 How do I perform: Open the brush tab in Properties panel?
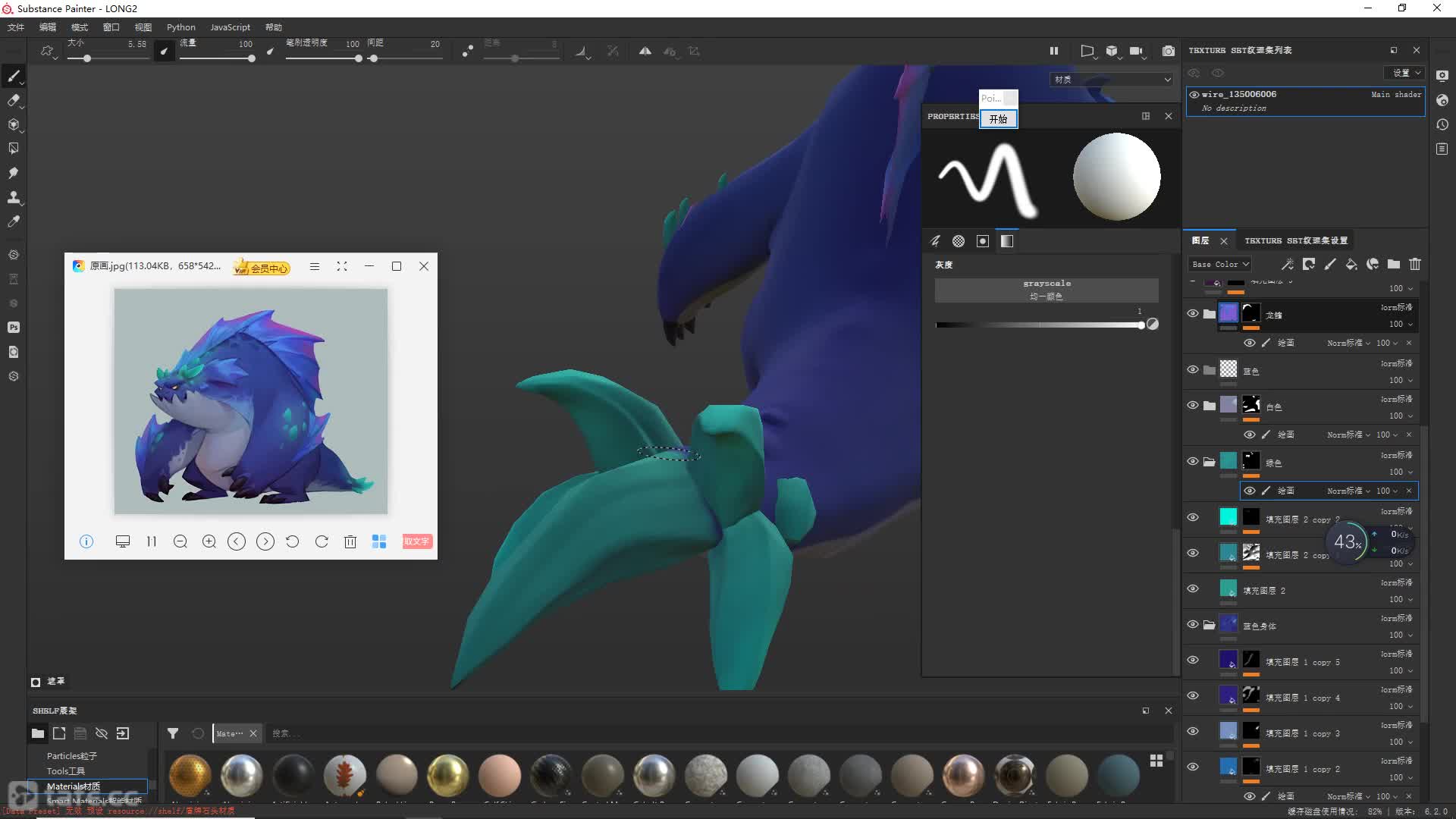tap(935, 241)
